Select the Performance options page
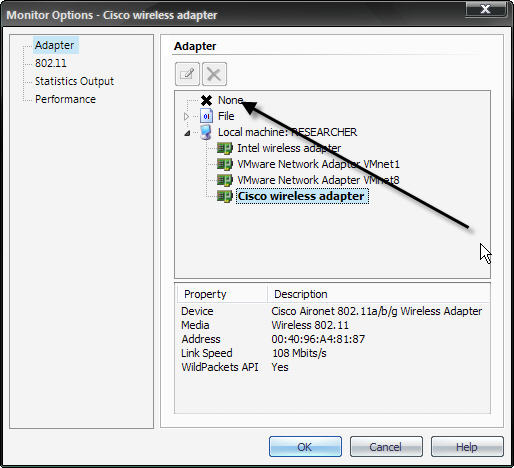Image resolution: width=514 pixels, height=468 pixels. (65, 99)
